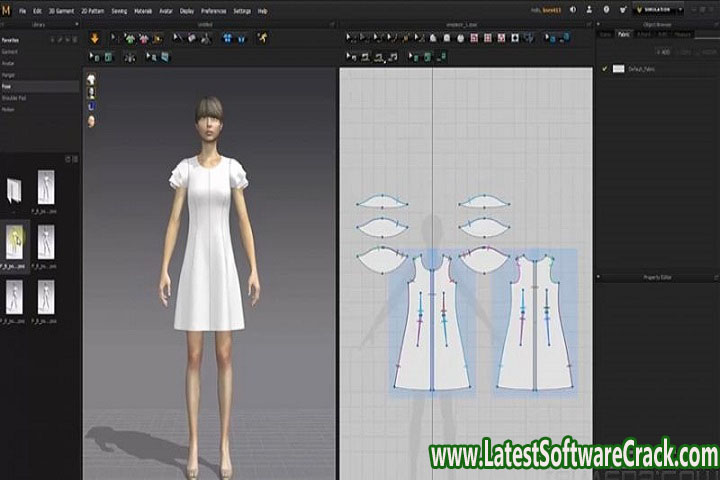Viewport: 720px width, 480px height.
Task: Open the Library panel dropdown arrow
Action: (76, 25)
